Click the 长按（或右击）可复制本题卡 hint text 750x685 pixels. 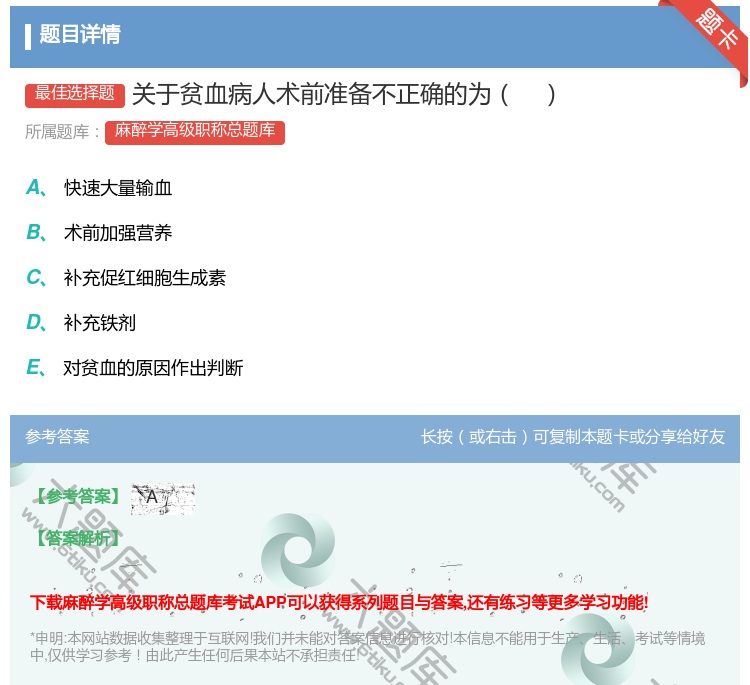tap(573, 436)
